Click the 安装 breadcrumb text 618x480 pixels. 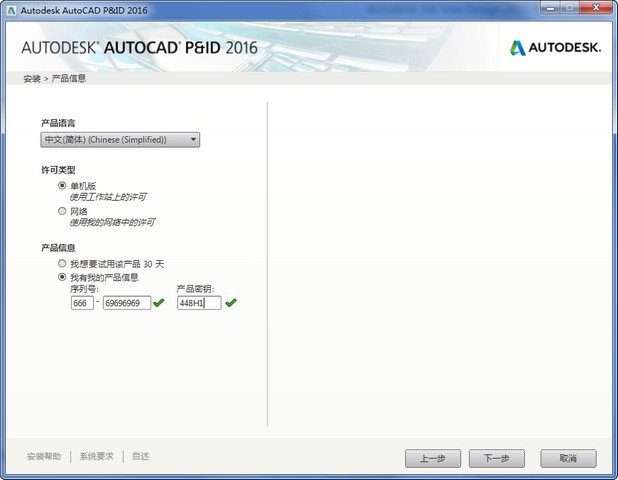(32, 78)
